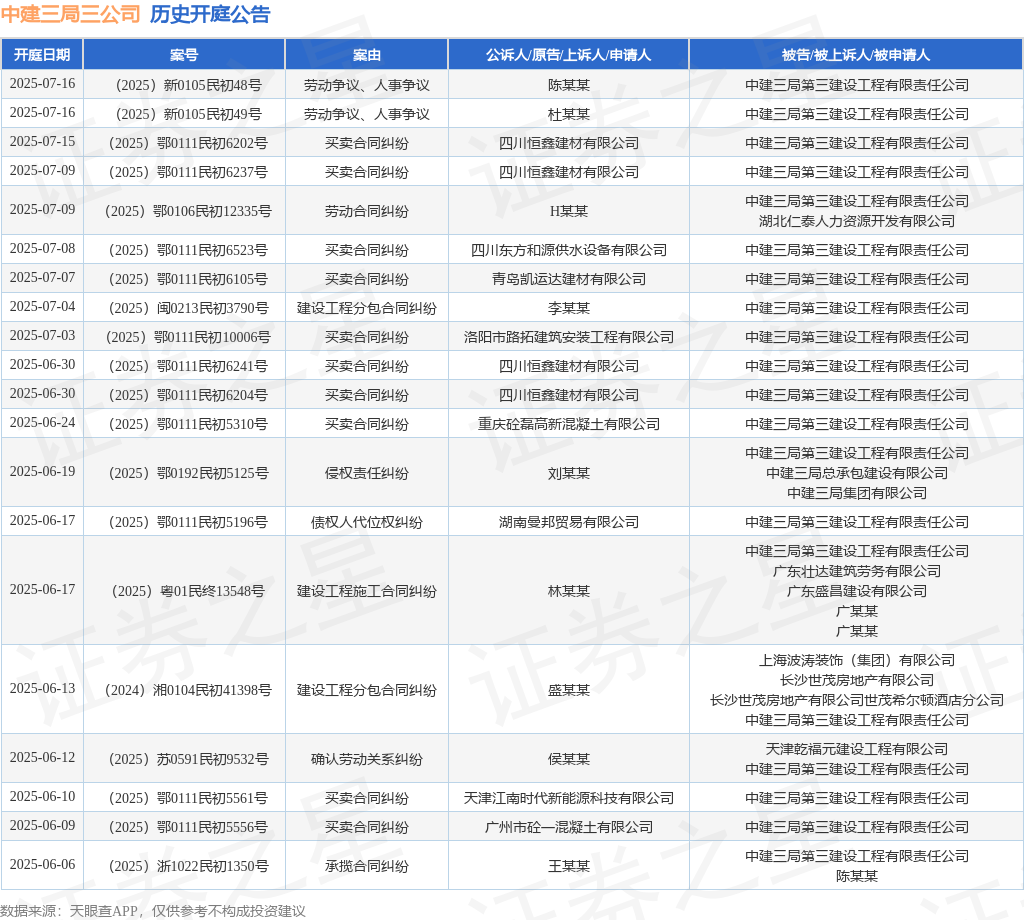Click plaintiff 王某某
This screenshot has width=1024, height=920.
click(x=568, y=866)
